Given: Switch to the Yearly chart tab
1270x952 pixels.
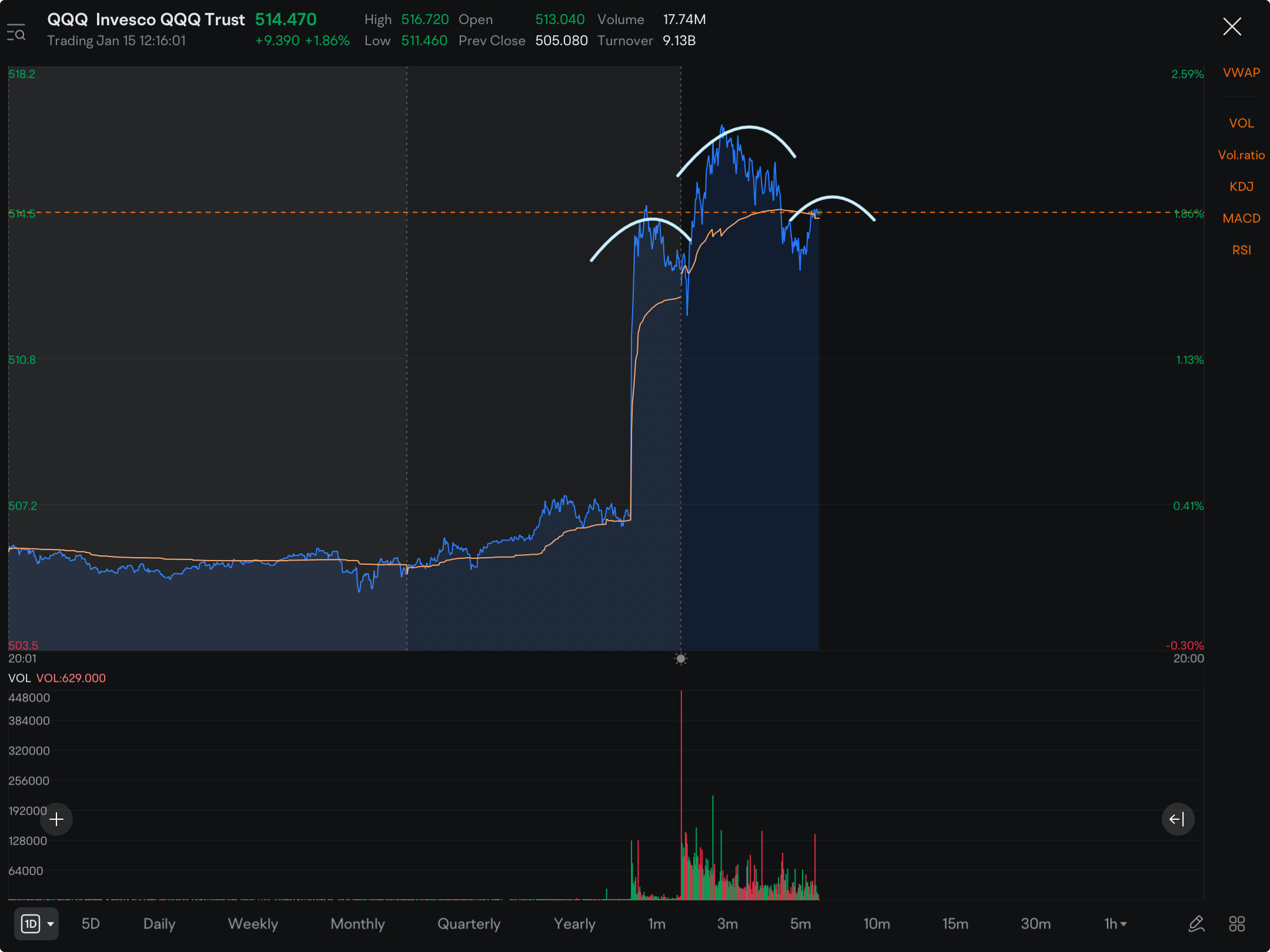Looking at the screenshot, I should (x=574, y=924).
